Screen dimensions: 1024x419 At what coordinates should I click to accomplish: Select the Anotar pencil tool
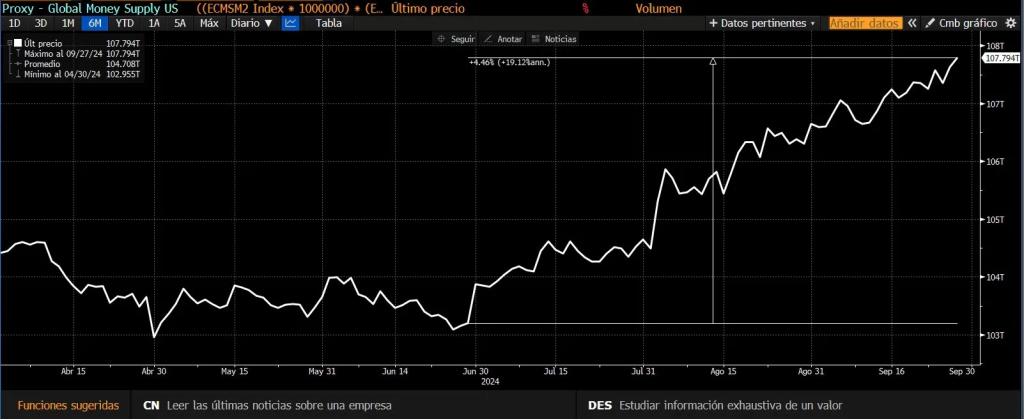coord(503,39)
